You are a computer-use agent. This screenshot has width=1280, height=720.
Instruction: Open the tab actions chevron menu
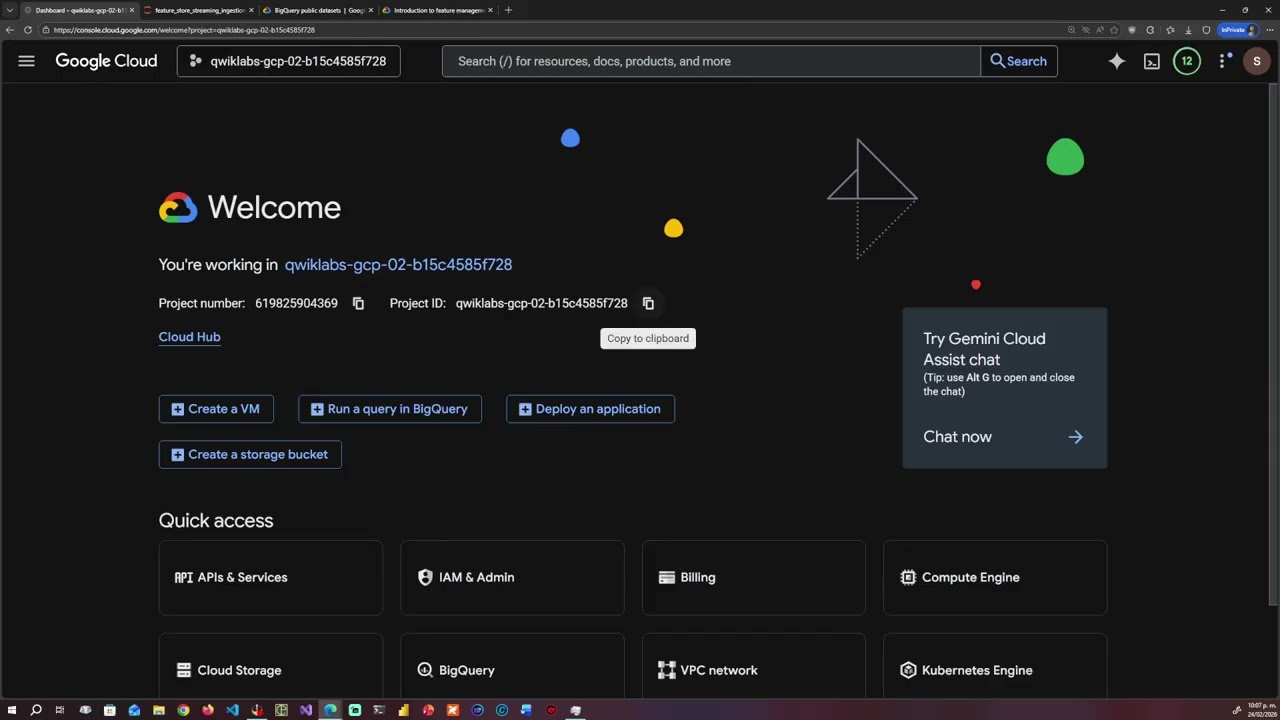9,10
